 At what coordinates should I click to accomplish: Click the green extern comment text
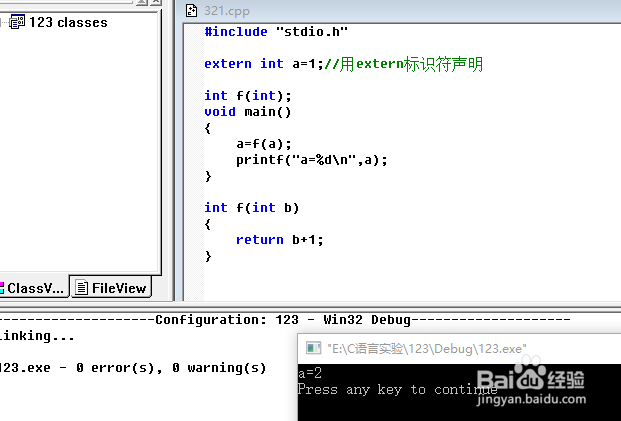(x=404, y=64)
